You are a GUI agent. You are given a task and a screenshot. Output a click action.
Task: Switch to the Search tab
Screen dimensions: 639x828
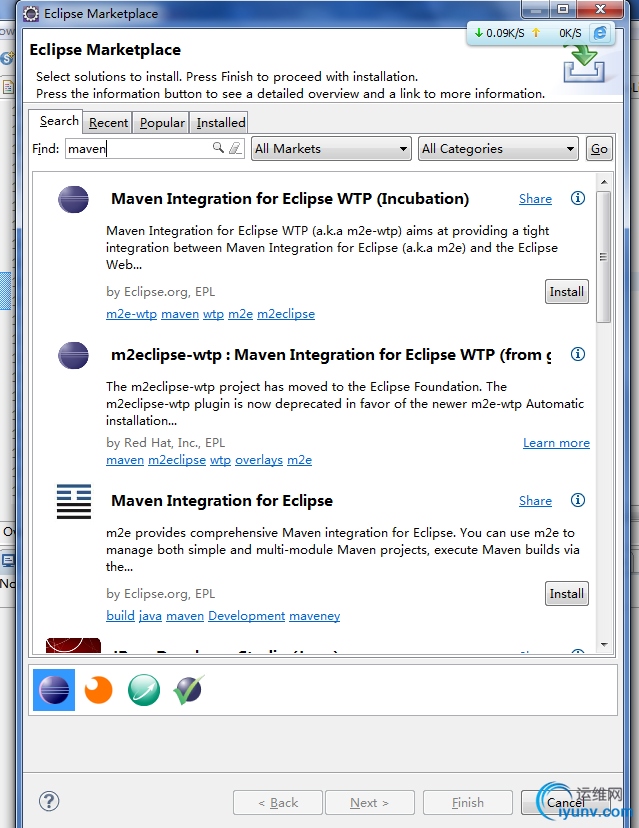click(x=59, y=121)
